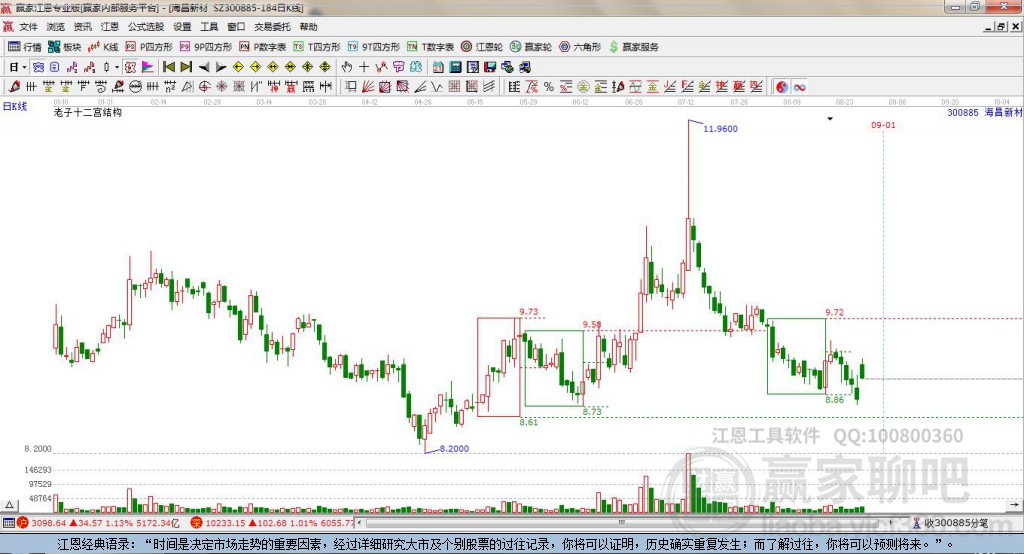Screen dimensions: 1024x554
Task: Click the black right arrow icon
Action: point(221,67)
